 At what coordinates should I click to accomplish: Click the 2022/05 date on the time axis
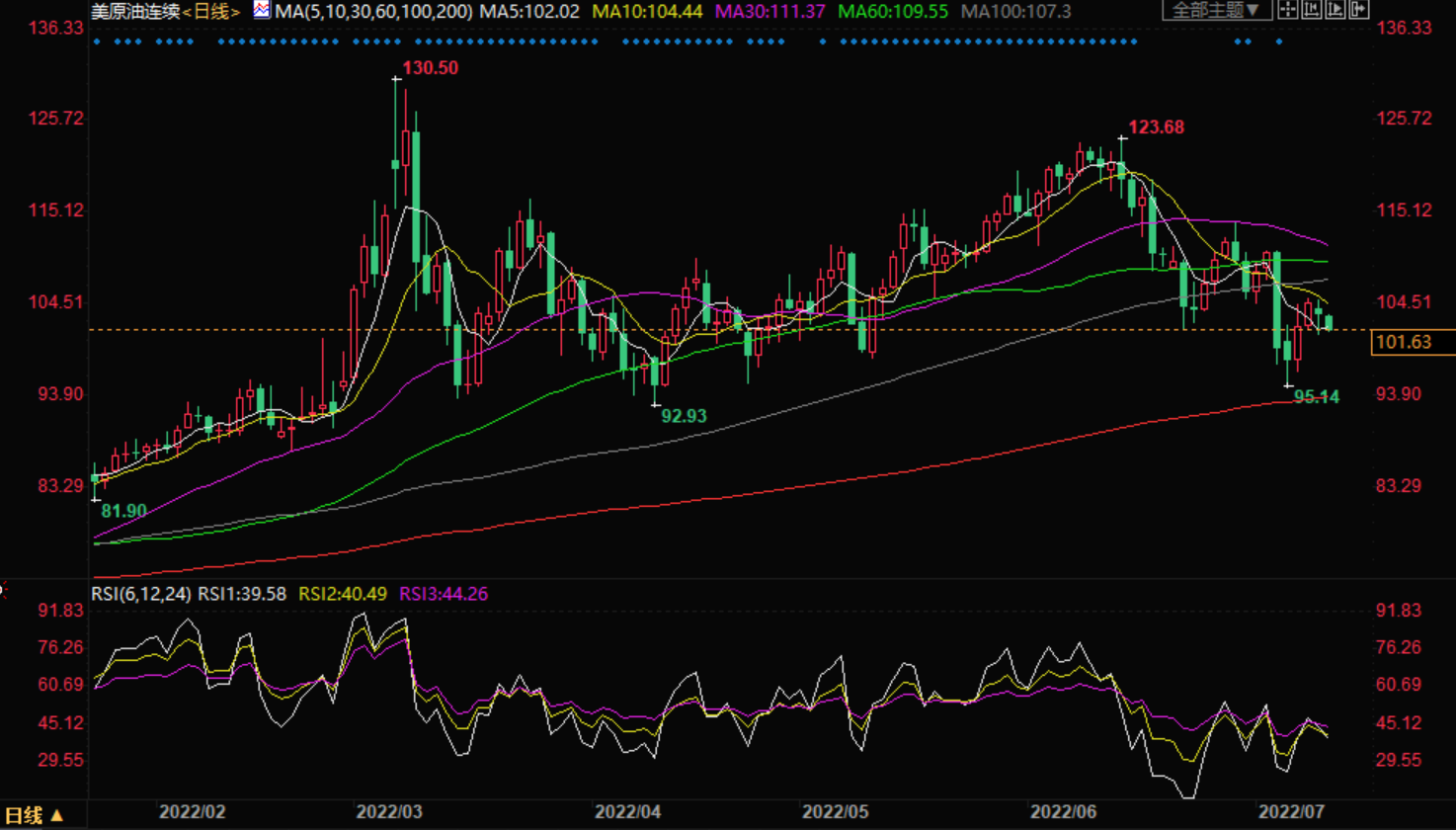(835, 812)
